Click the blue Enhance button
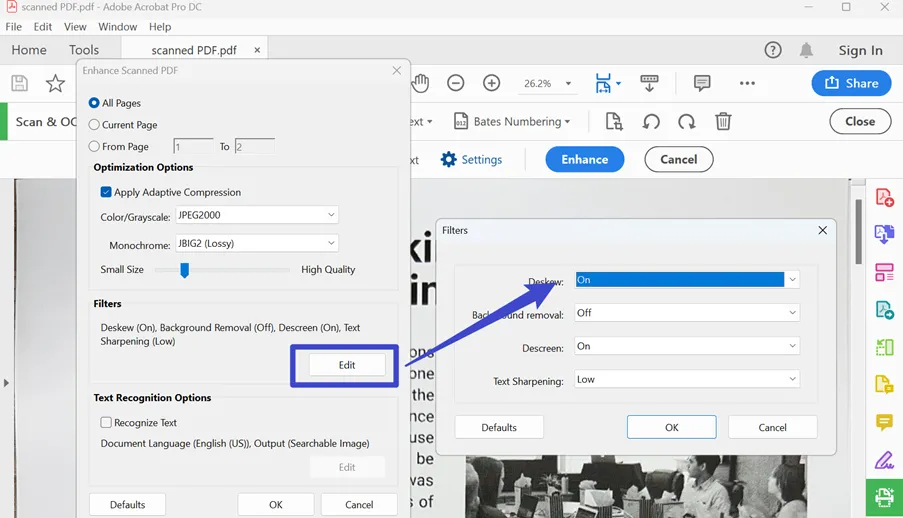 click(x=585, y=159)
